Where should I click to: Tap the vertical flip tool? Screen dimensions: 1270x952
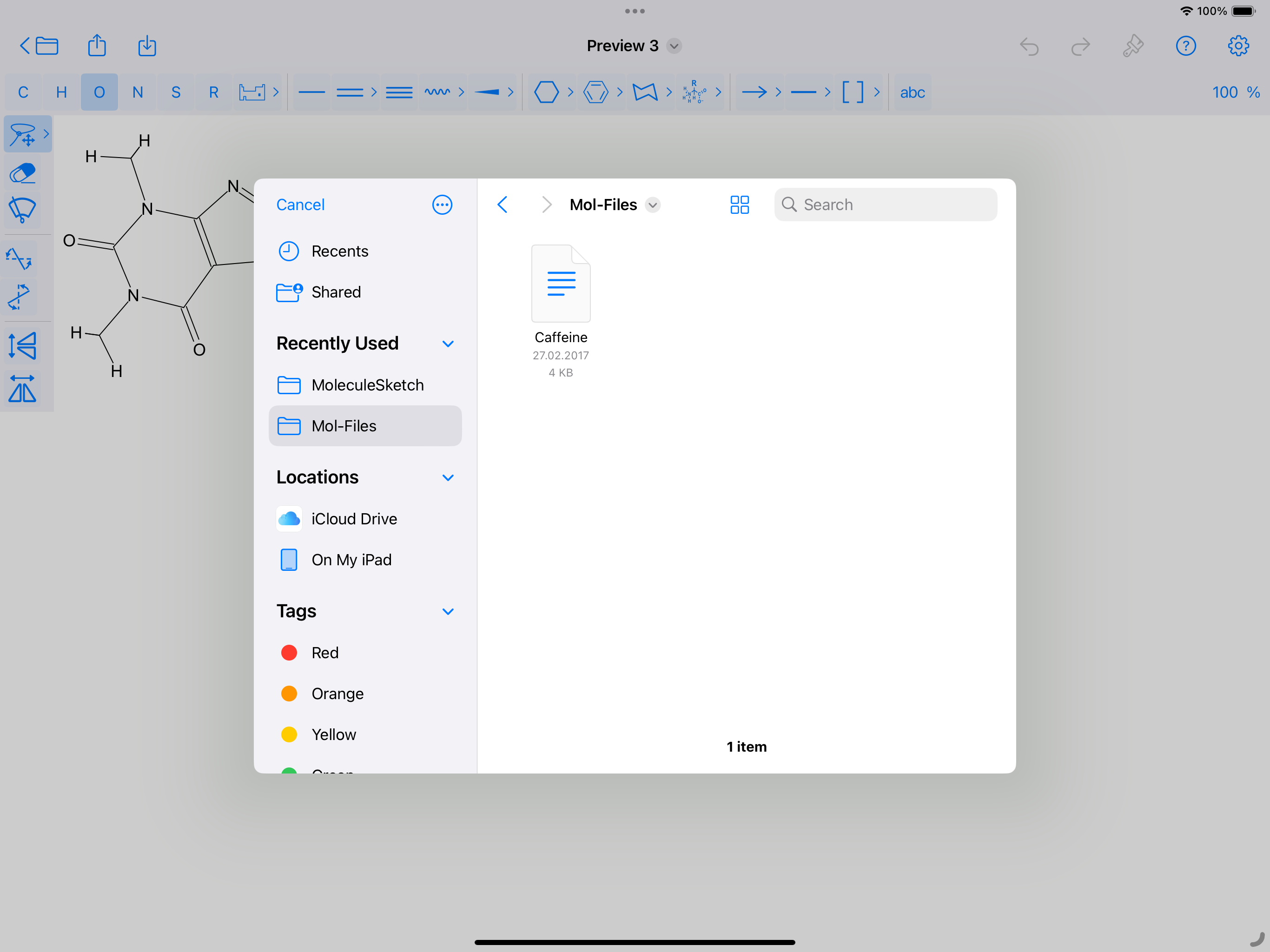tap(22, 346)
